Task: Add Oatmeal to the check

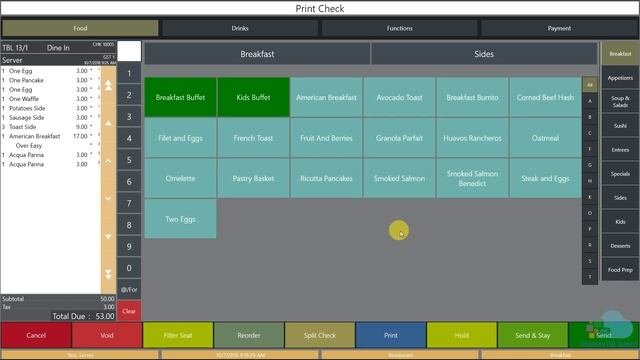Action: 545,138
